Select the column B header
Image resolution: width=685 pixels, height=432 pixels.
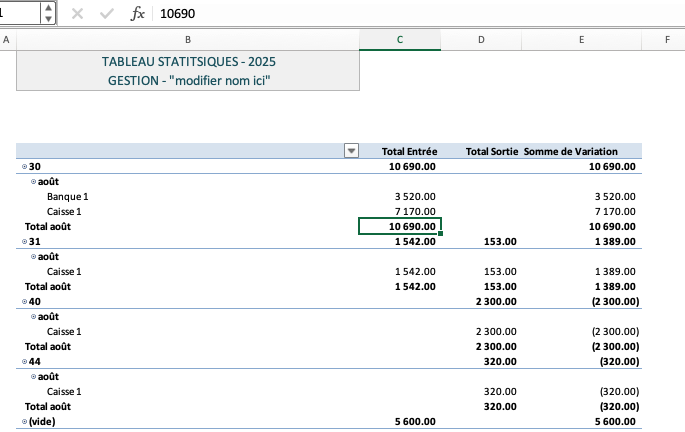188,39
